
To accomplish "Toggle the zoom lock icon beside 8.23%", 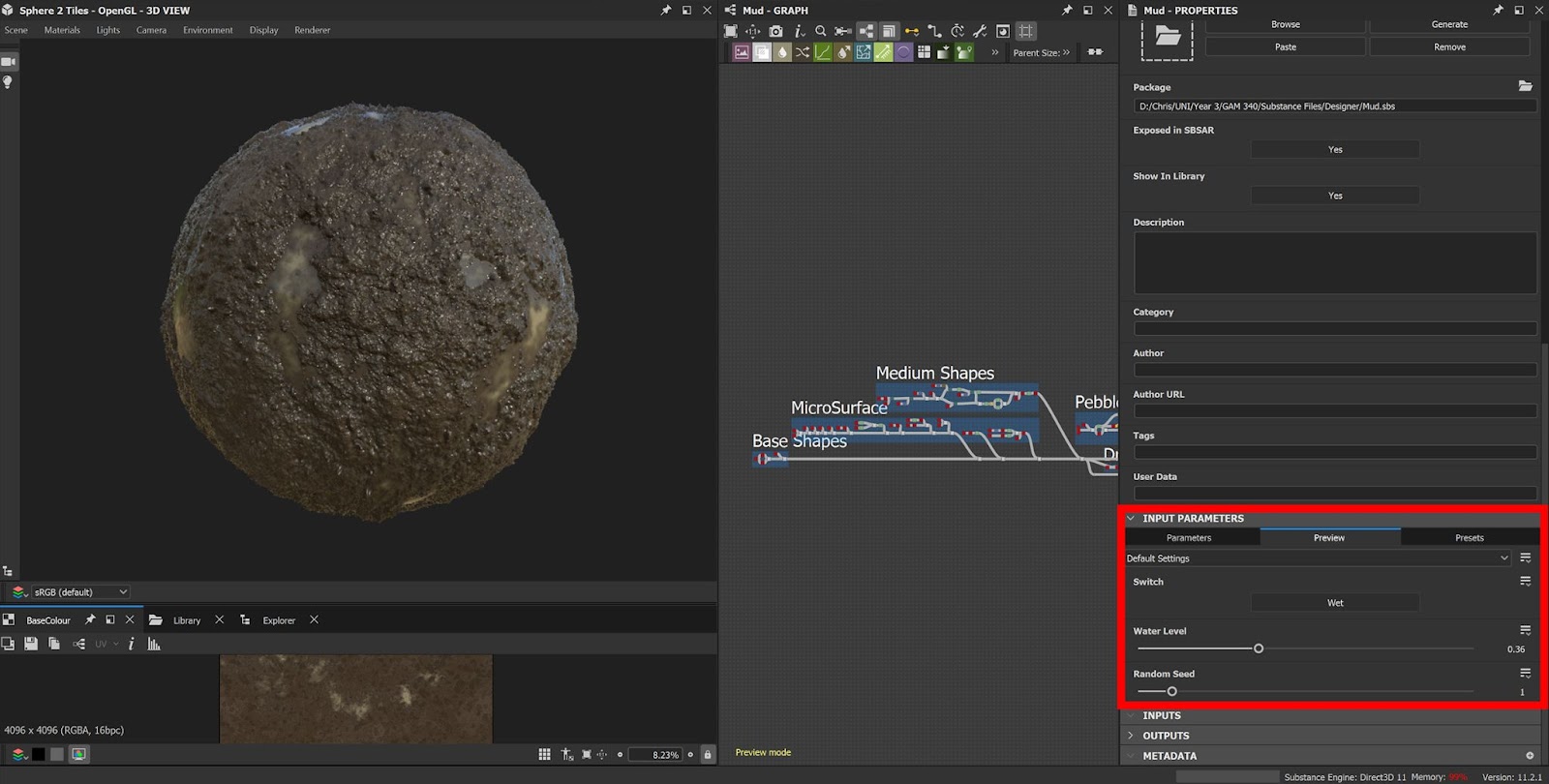I will [x=708, y=754].
